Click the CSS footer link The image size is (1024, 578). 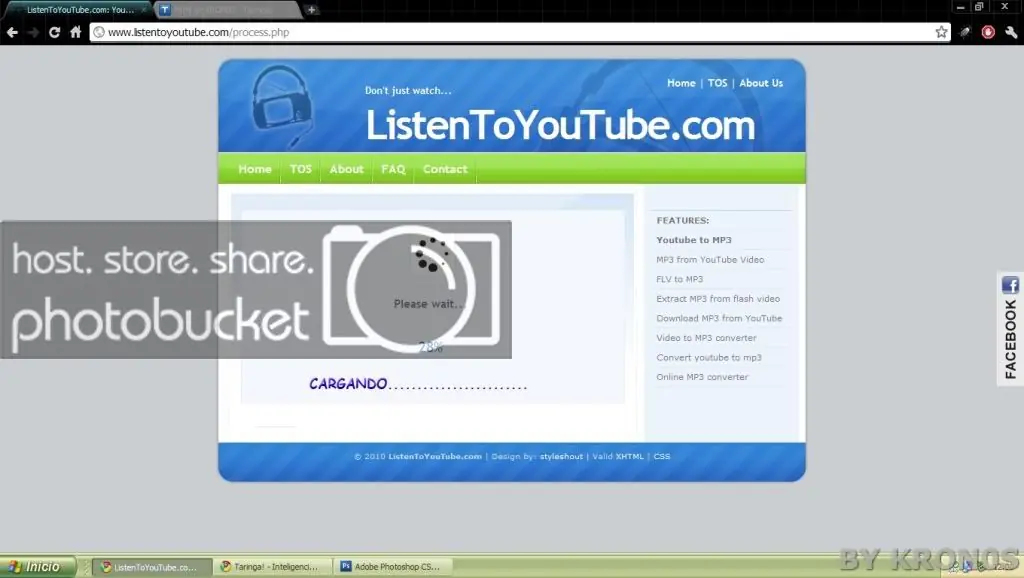tap(662, 457)
